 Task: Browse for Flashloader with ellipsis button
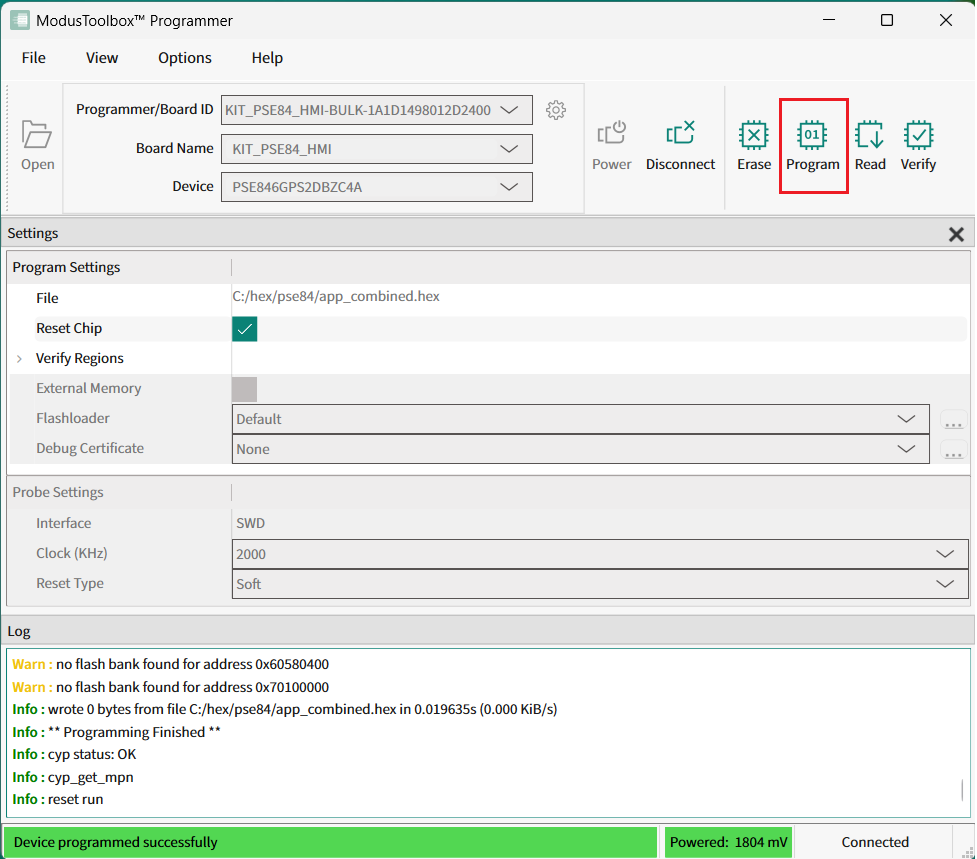pos(953,420)
